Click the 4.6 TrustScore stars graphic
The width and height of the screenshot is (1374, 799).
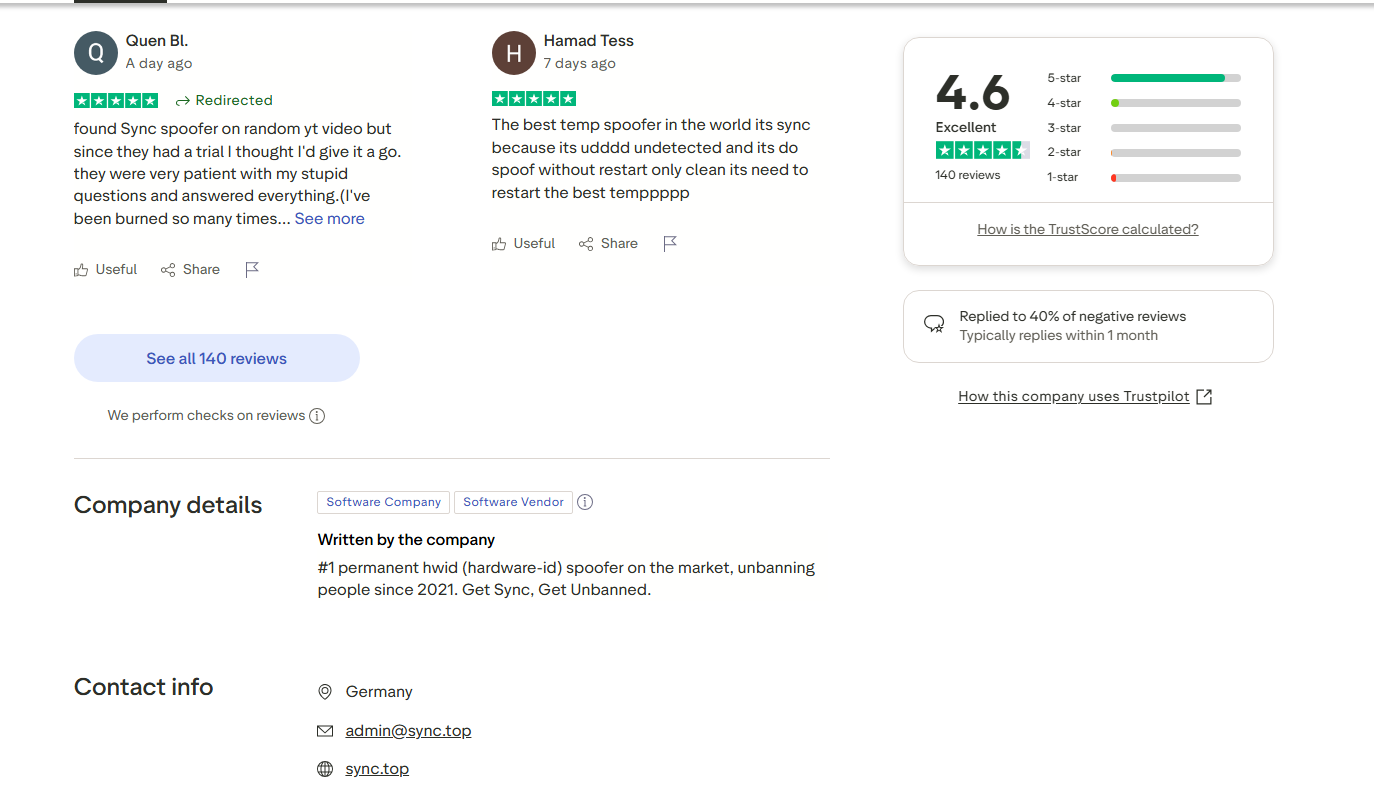[x=982, y=150]
